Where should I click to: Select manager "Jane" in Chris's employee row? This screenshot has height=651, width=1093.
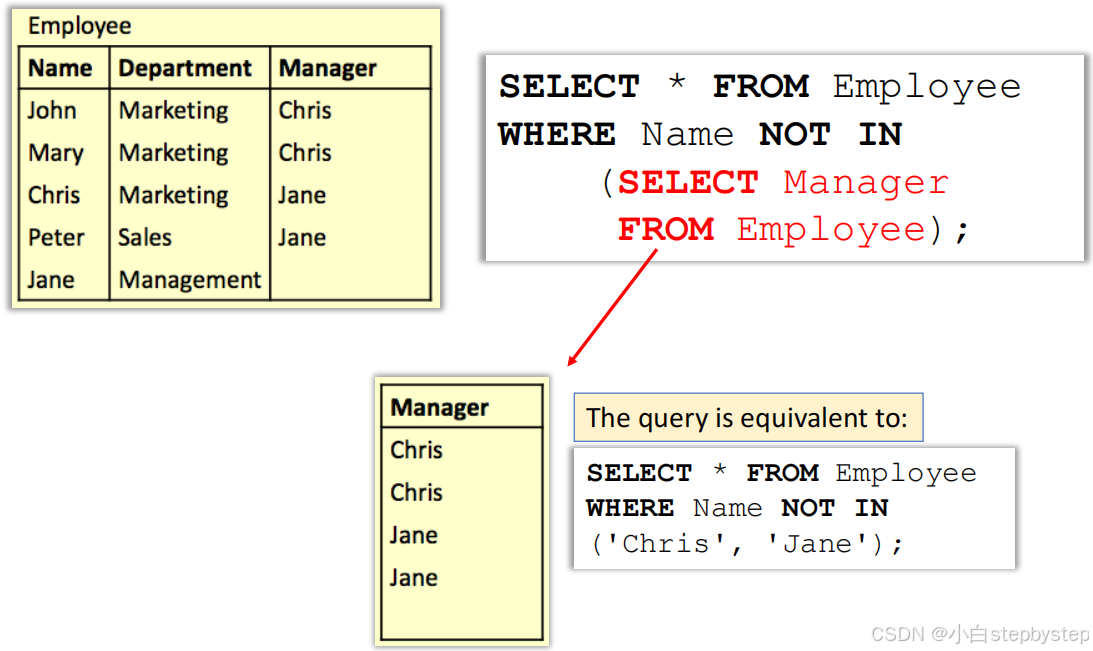click(x=303, y=195)
